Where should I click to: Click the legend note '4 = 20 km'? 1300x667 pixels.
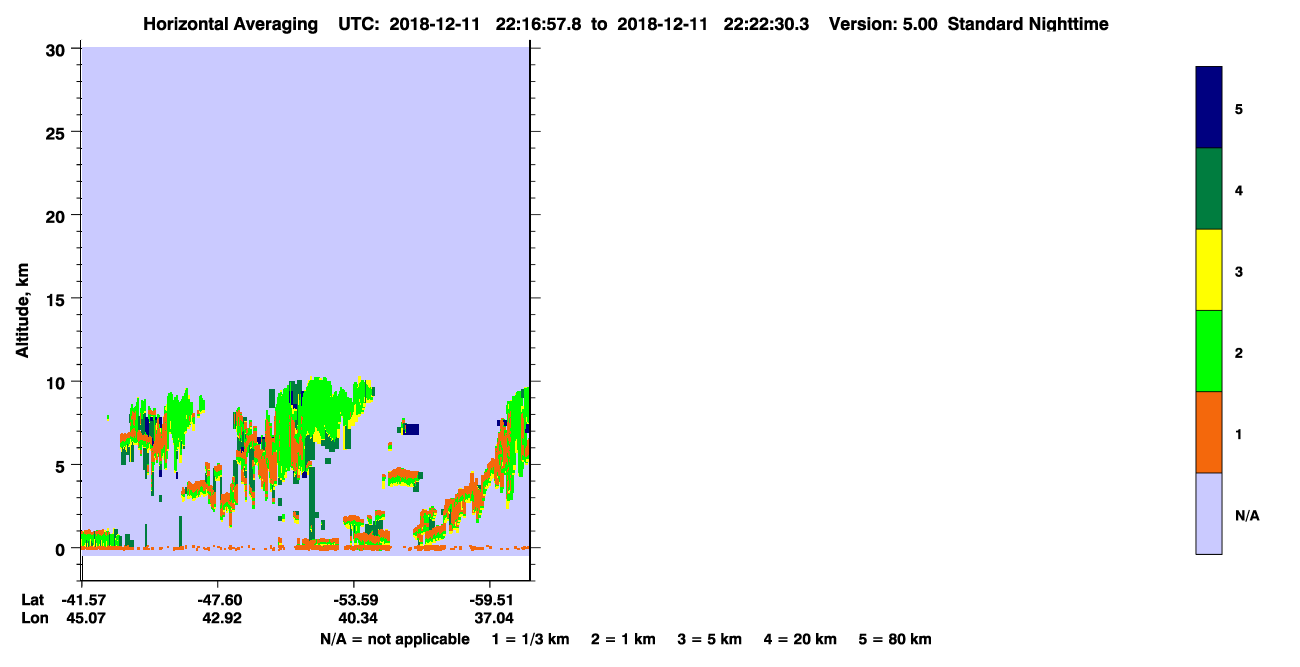pos(799,639)
